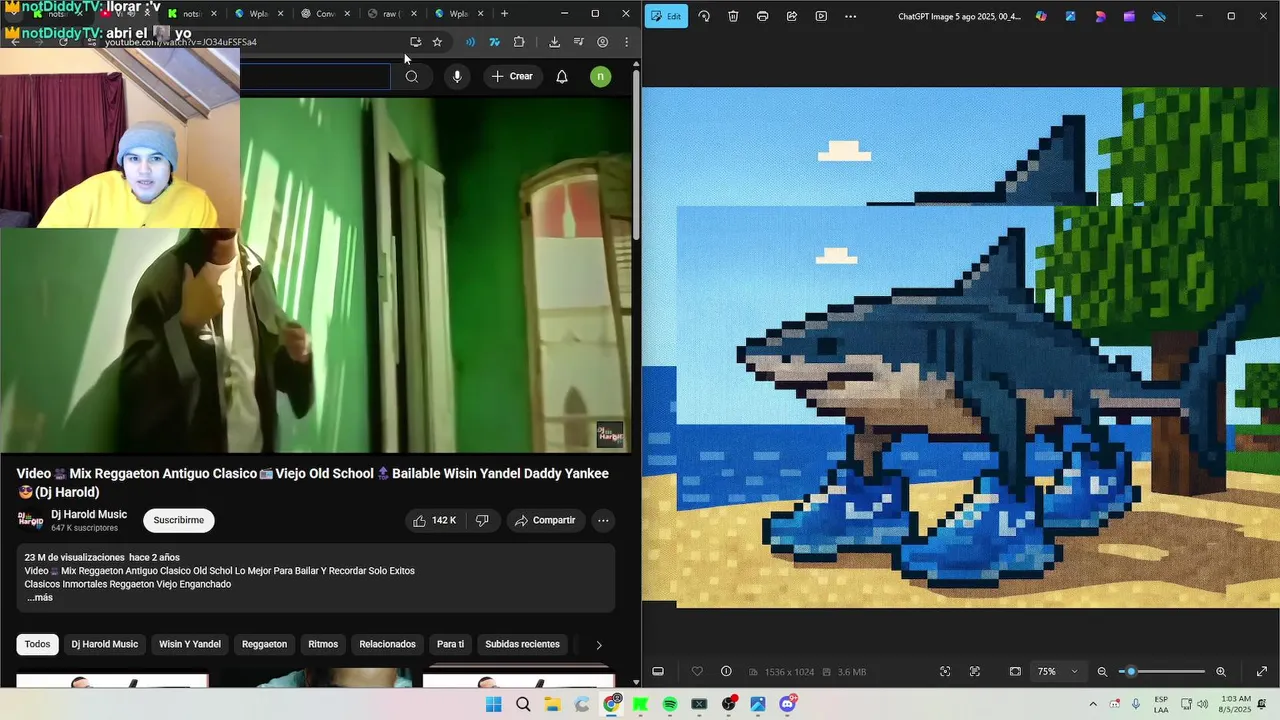This screenshot has height=720, width=1280.
Task: Bookmark page with the star icon
Action: (x=437, y=42)
